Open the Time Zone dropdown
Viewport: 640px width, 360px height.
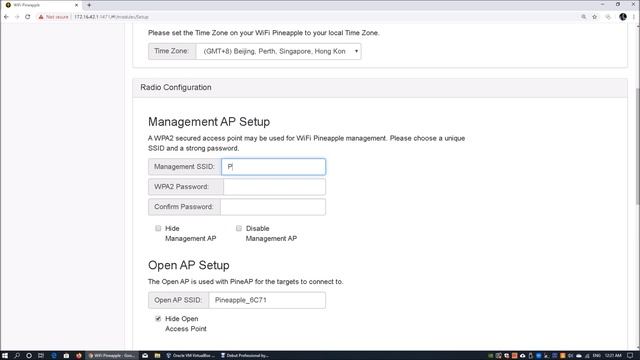pos(278,51)
